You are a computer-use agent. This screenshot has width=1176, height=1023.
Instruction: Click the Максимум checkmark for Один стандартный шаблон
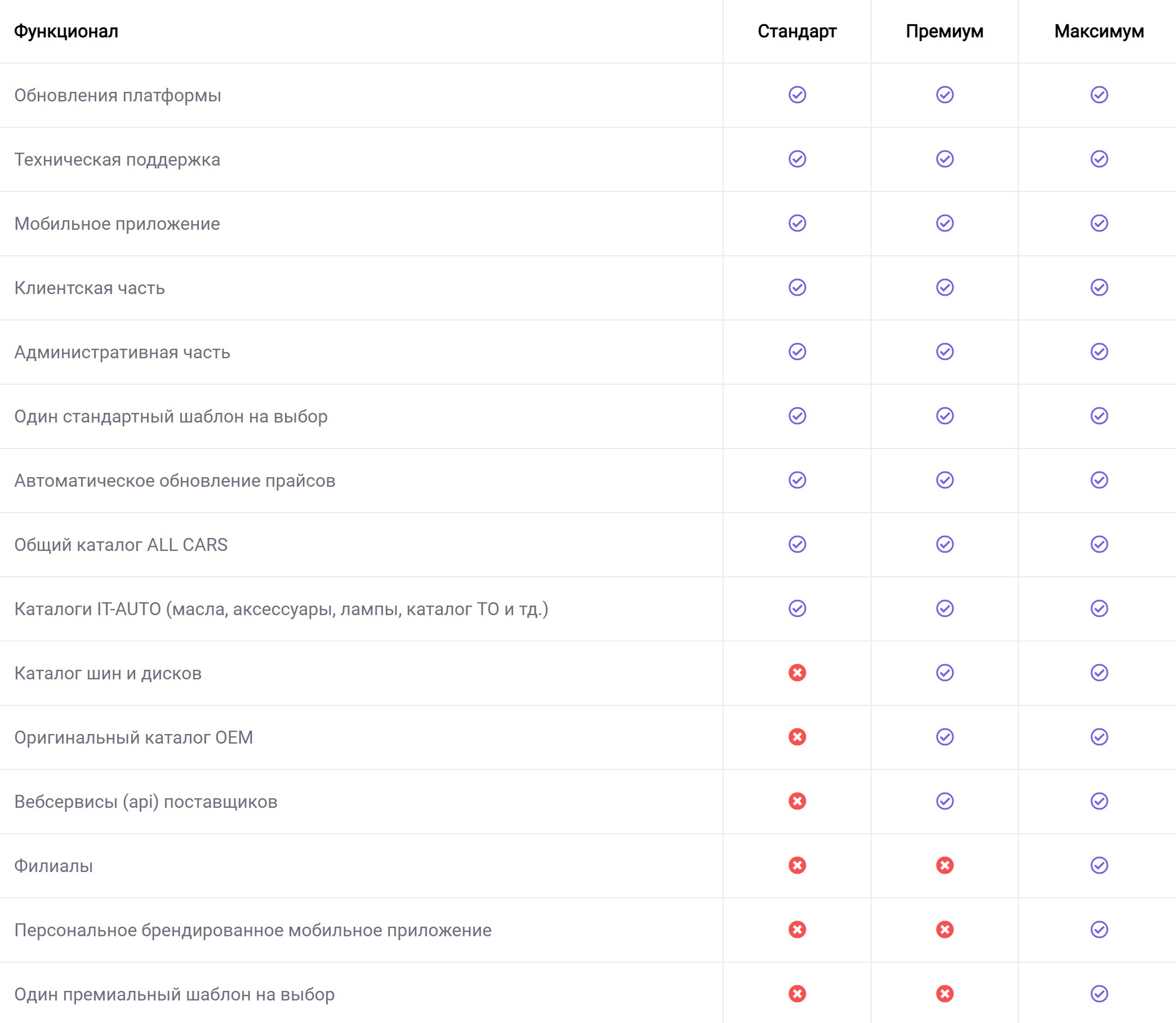[1099, 416]
